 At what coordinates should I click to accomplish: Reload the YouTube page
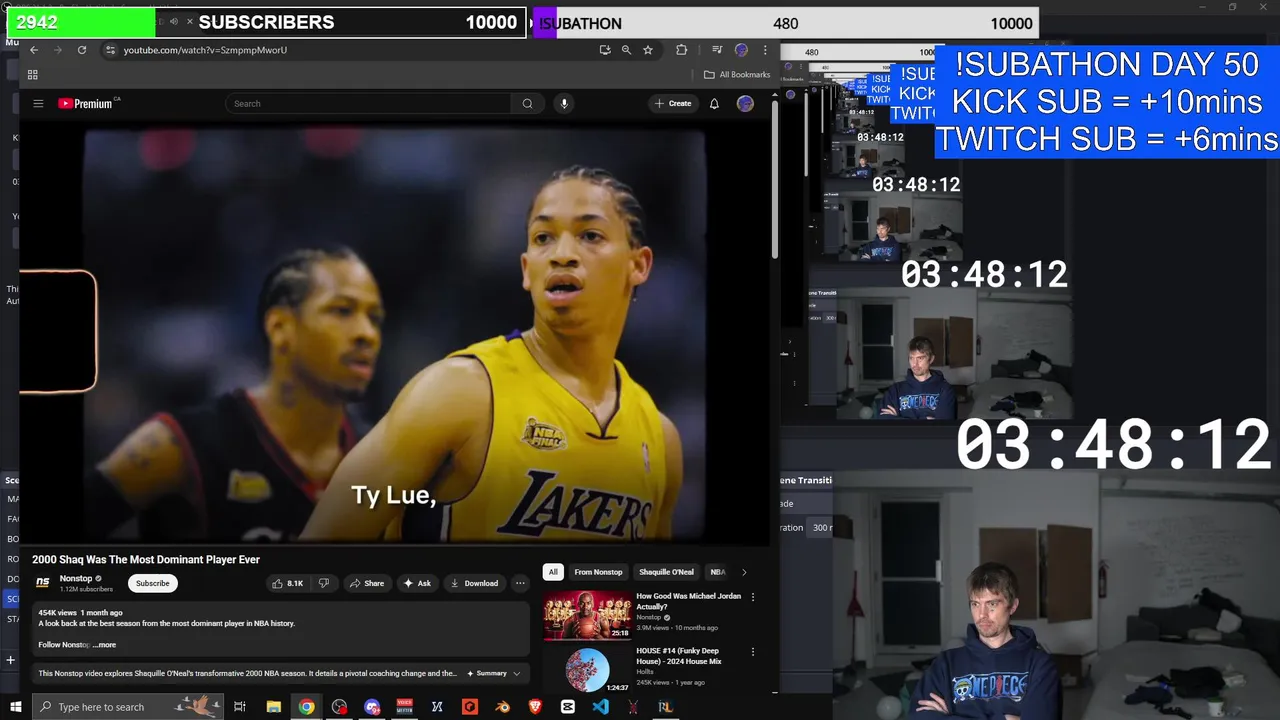click(82, 50)
